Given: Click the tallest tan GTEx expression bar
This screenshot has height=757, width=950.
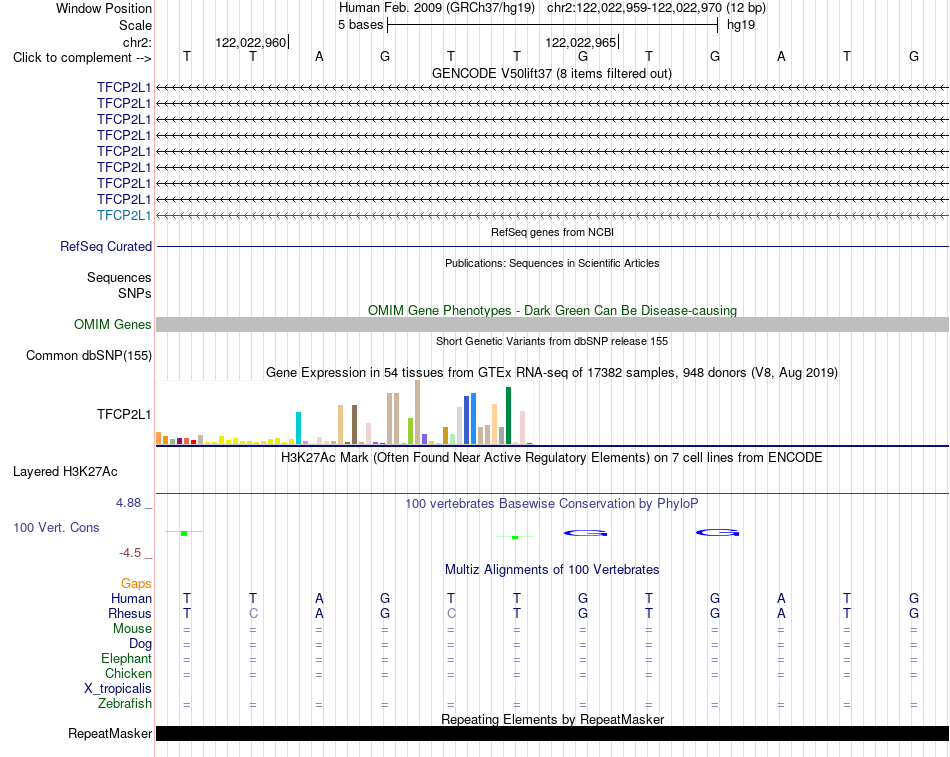Looking at the screenshot, I should click(417, 412).
